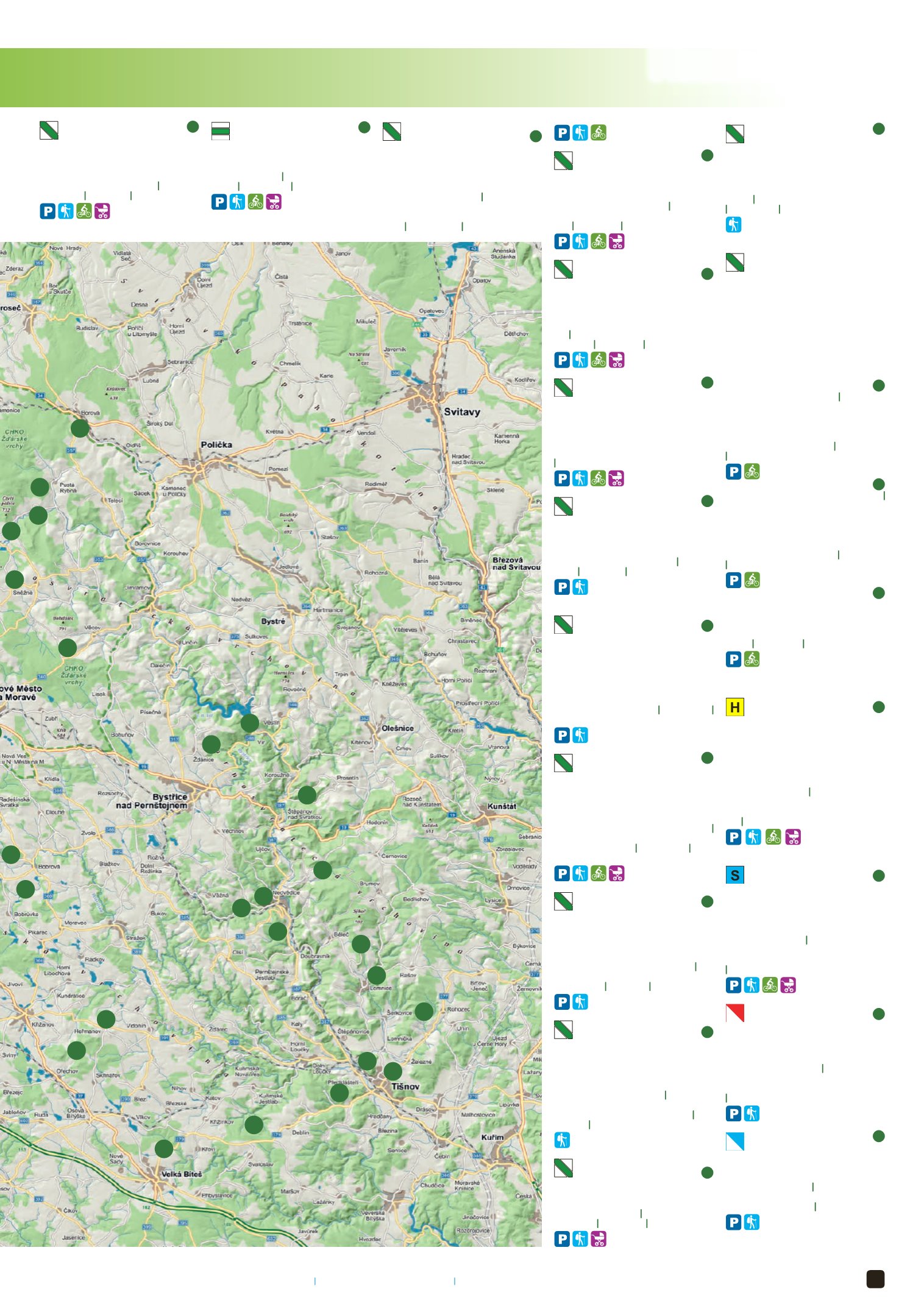
Task: Click the Tišnov town label
Action: (x=405, y=1086)
